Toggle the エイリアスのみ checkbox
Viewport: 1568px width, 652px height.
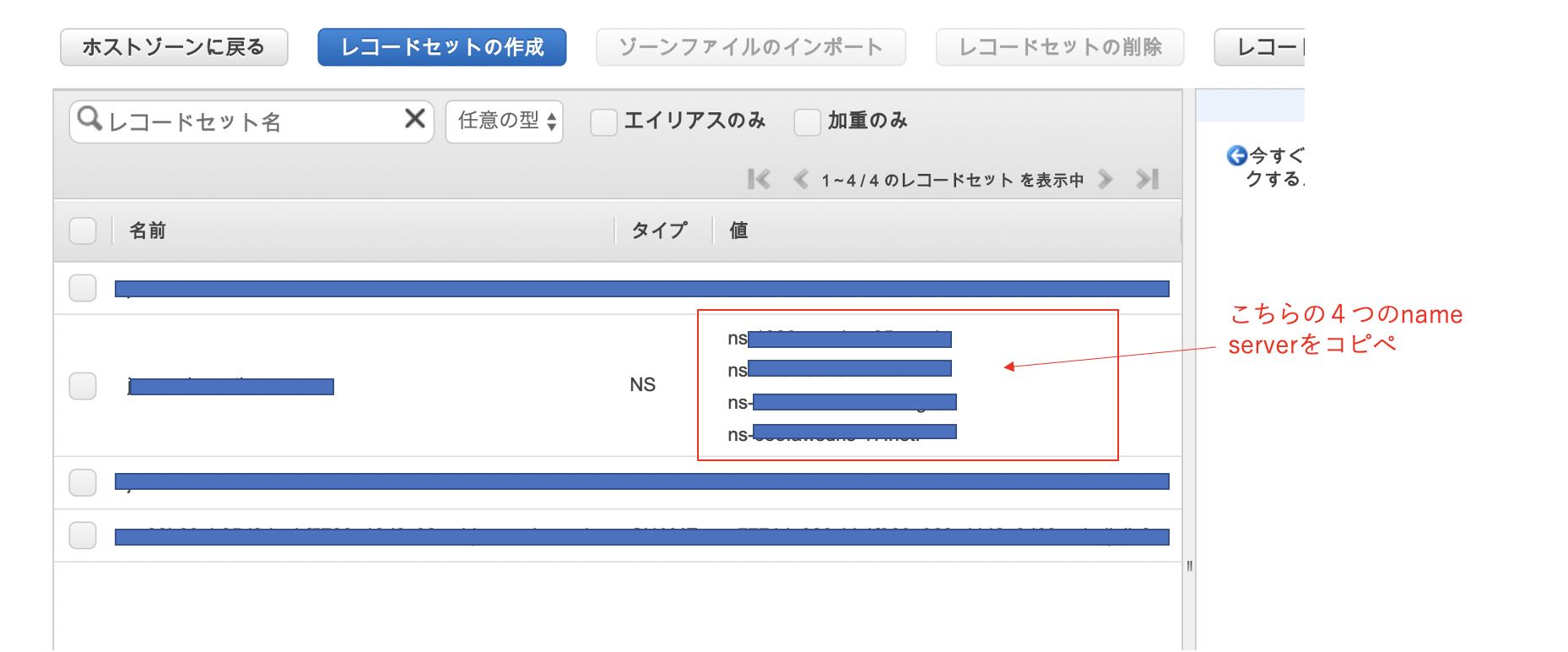(603, 122)
